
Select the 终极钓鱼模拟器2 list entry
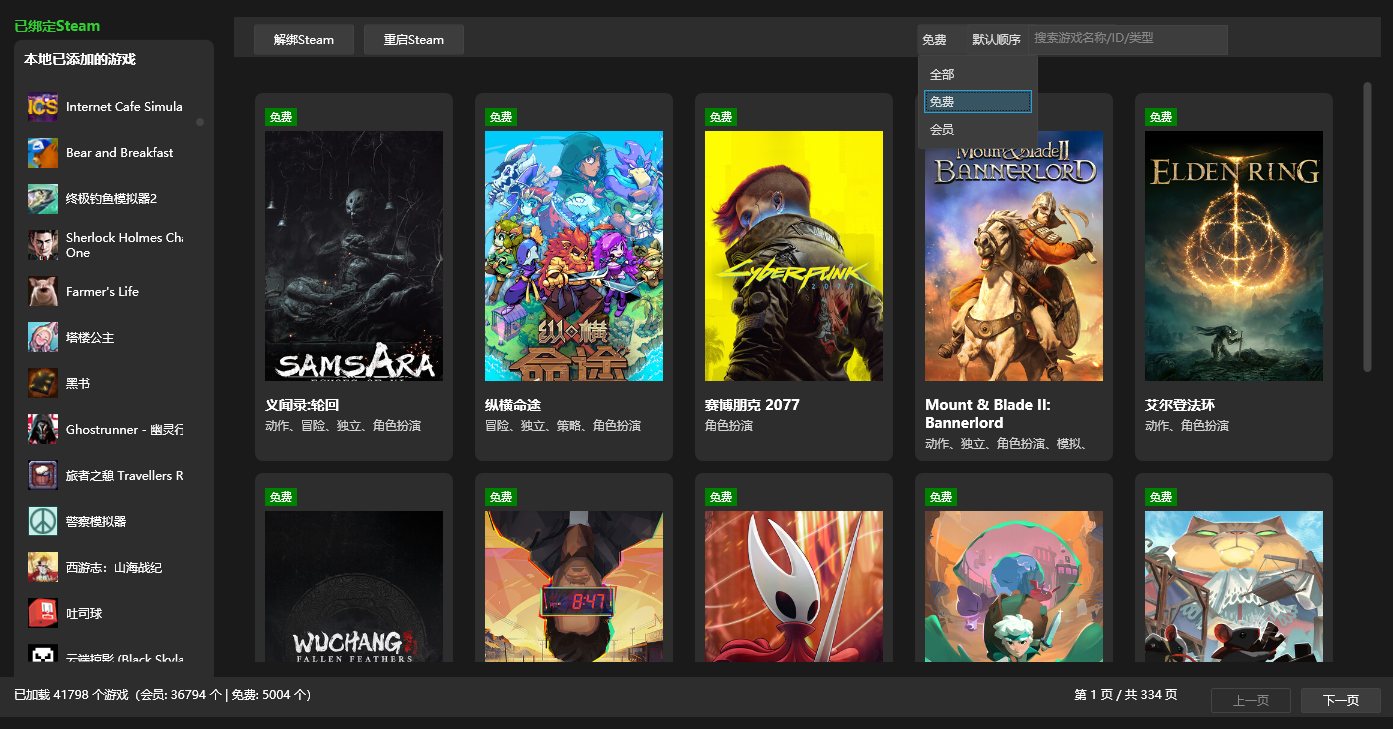pos(106,199)
